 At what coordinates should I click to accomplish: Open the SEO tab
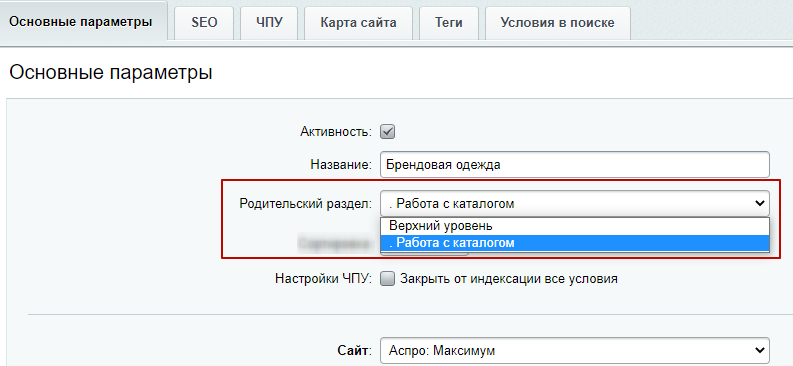point(204,23)
